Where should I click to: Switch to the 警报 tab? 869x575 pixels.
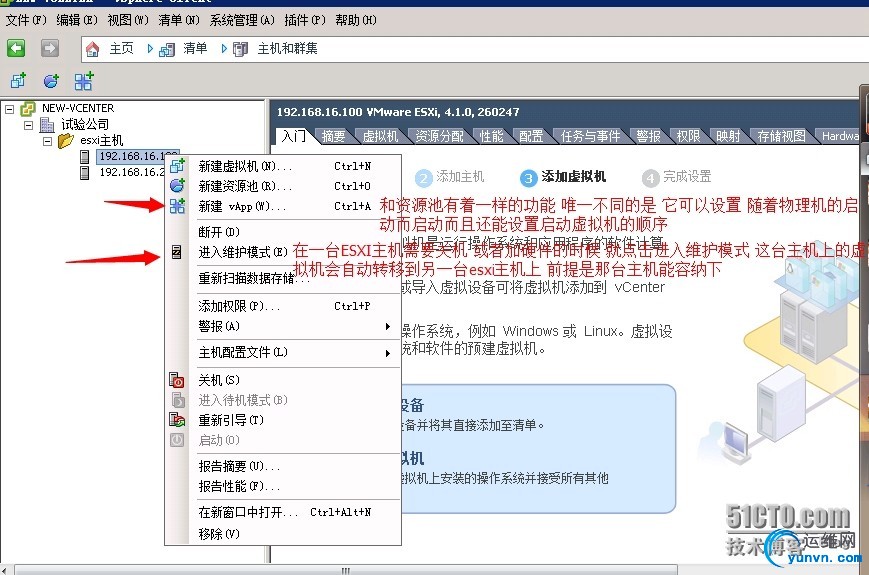coord(648,136)
